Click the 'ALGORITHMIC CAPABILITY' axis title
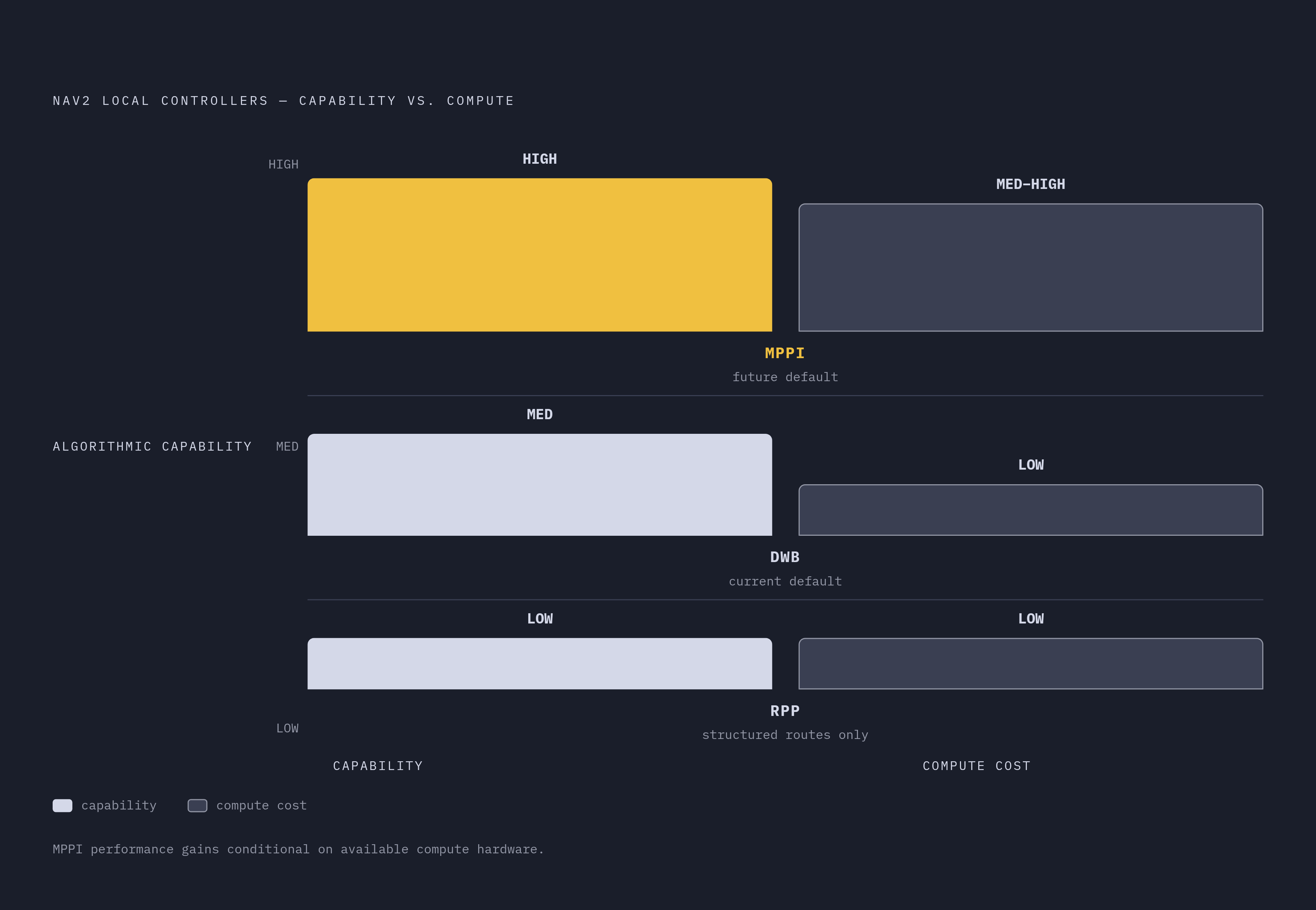 pyautogui.click(x=152, y=447)
